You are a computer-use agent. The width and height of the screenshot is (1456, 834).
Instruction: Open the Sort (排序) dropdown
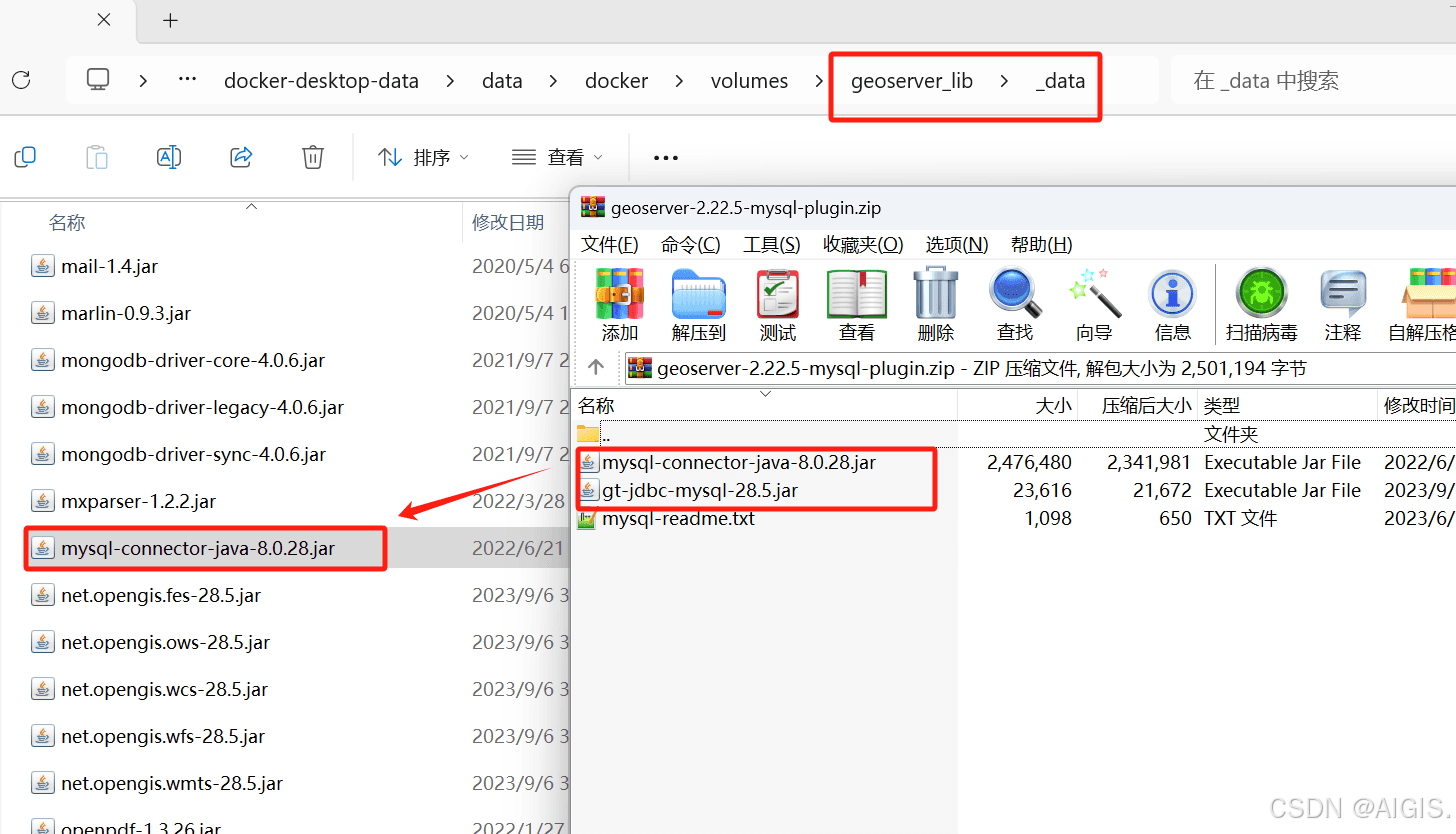423,157
